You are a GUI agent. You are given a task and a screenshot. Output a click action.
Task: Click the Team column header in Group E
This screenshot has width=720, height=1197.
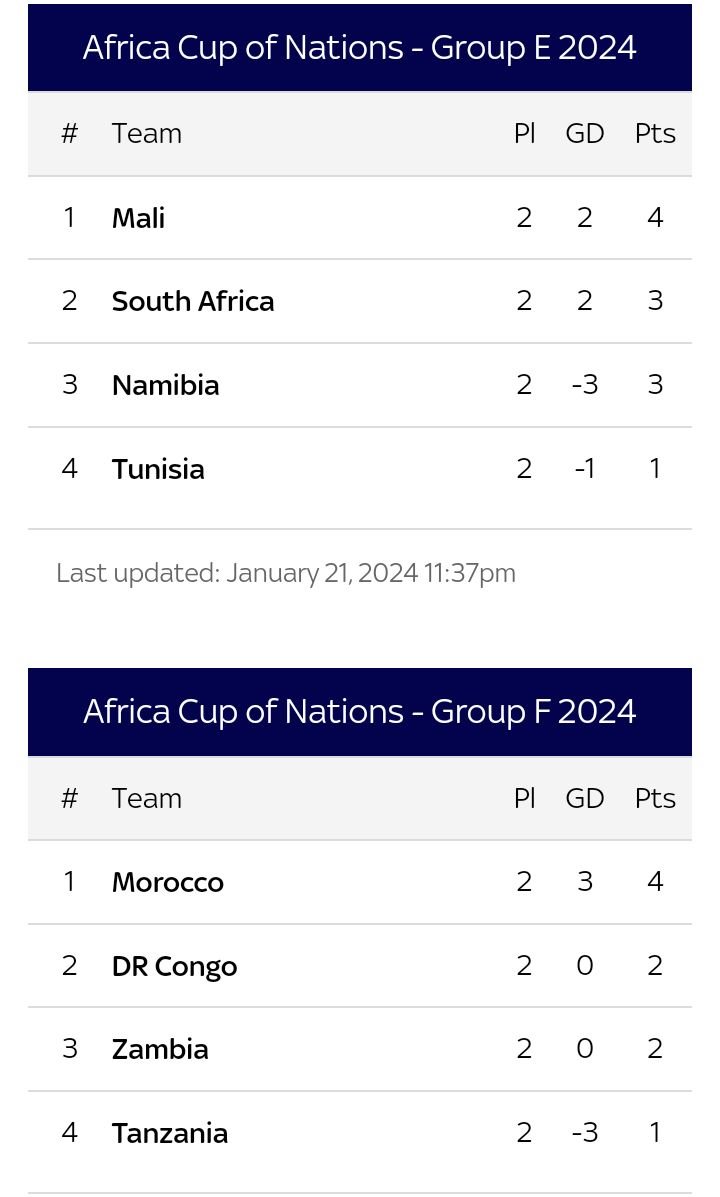(147, 134)
